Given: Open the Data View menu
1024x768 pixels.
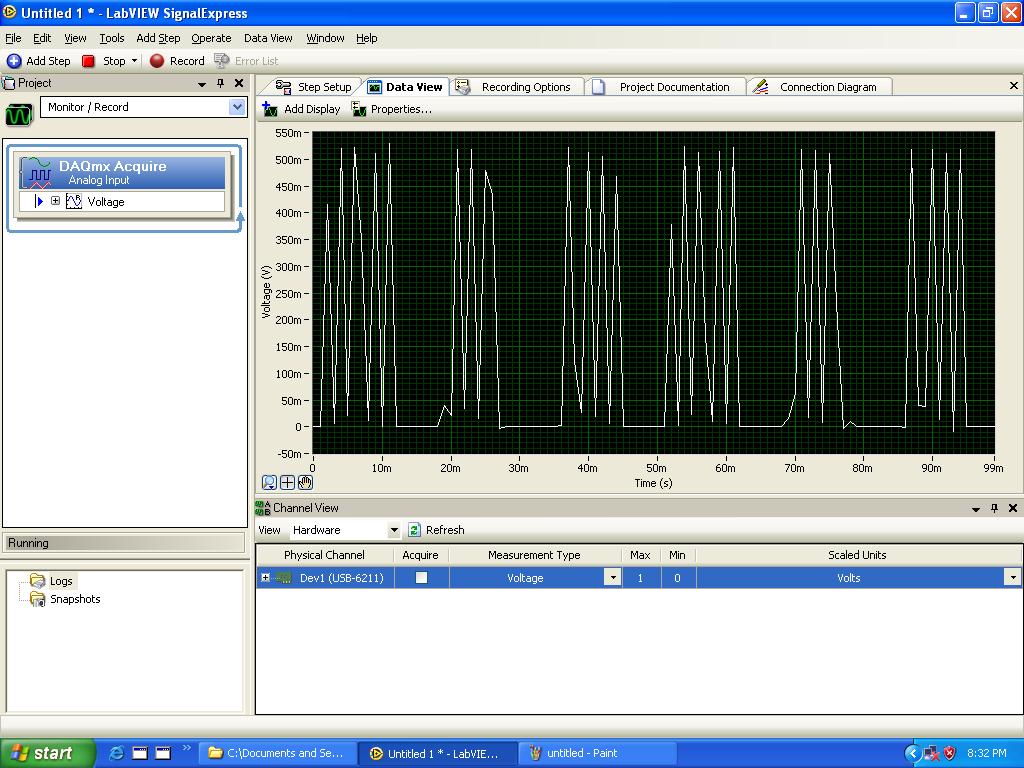Looking at the screenshot, I should point(268,38).
